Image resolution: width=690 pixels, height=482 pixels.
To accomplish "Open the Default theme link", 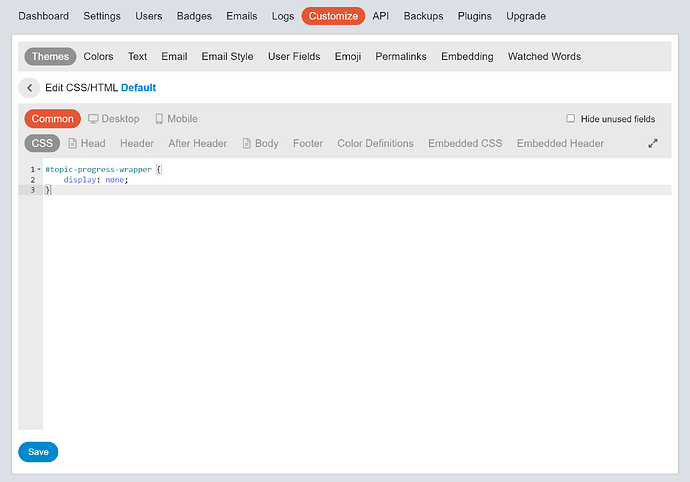I will pyautogui.click(x=139, y=88).
